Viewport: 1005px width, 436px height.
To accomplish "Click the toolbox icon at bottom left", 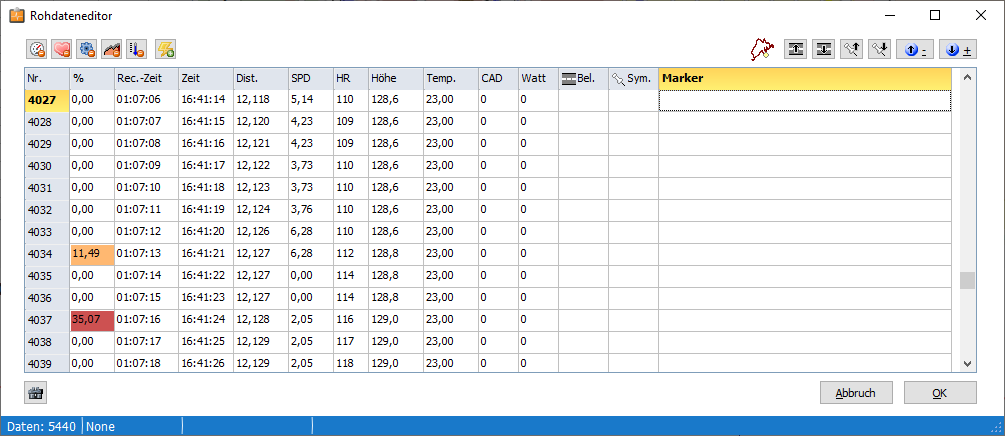I will coord(36,393).
